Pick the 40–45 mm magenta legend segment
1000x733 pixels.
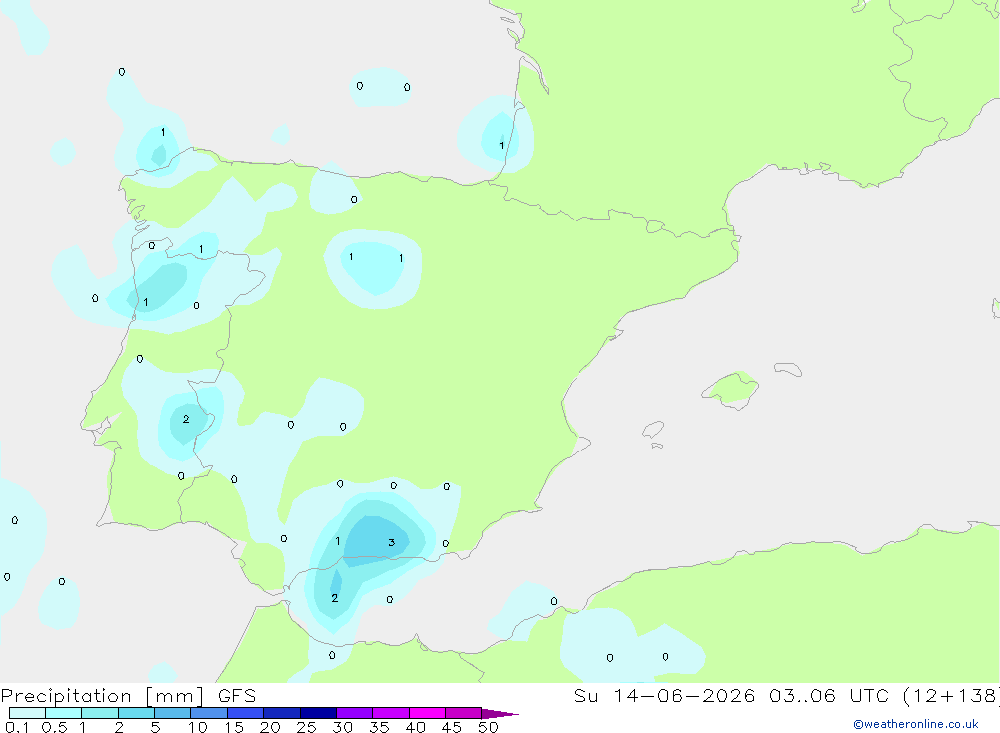[427, 713]
